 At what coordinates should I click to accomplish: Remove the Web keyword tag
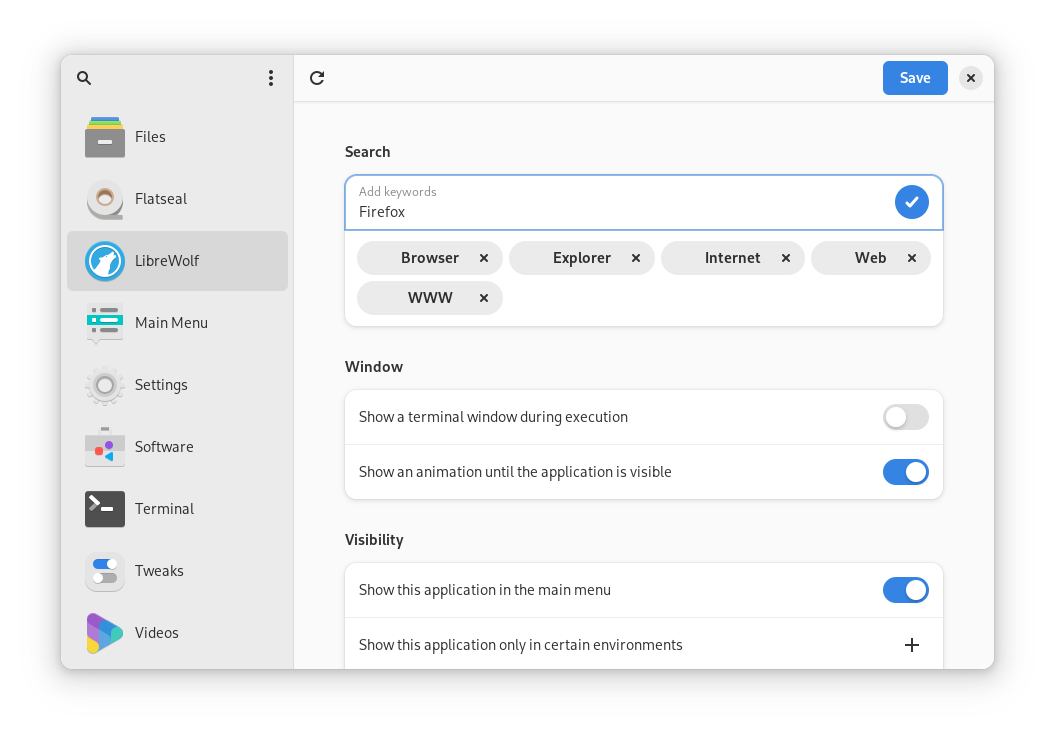click(x=912, y=258)
